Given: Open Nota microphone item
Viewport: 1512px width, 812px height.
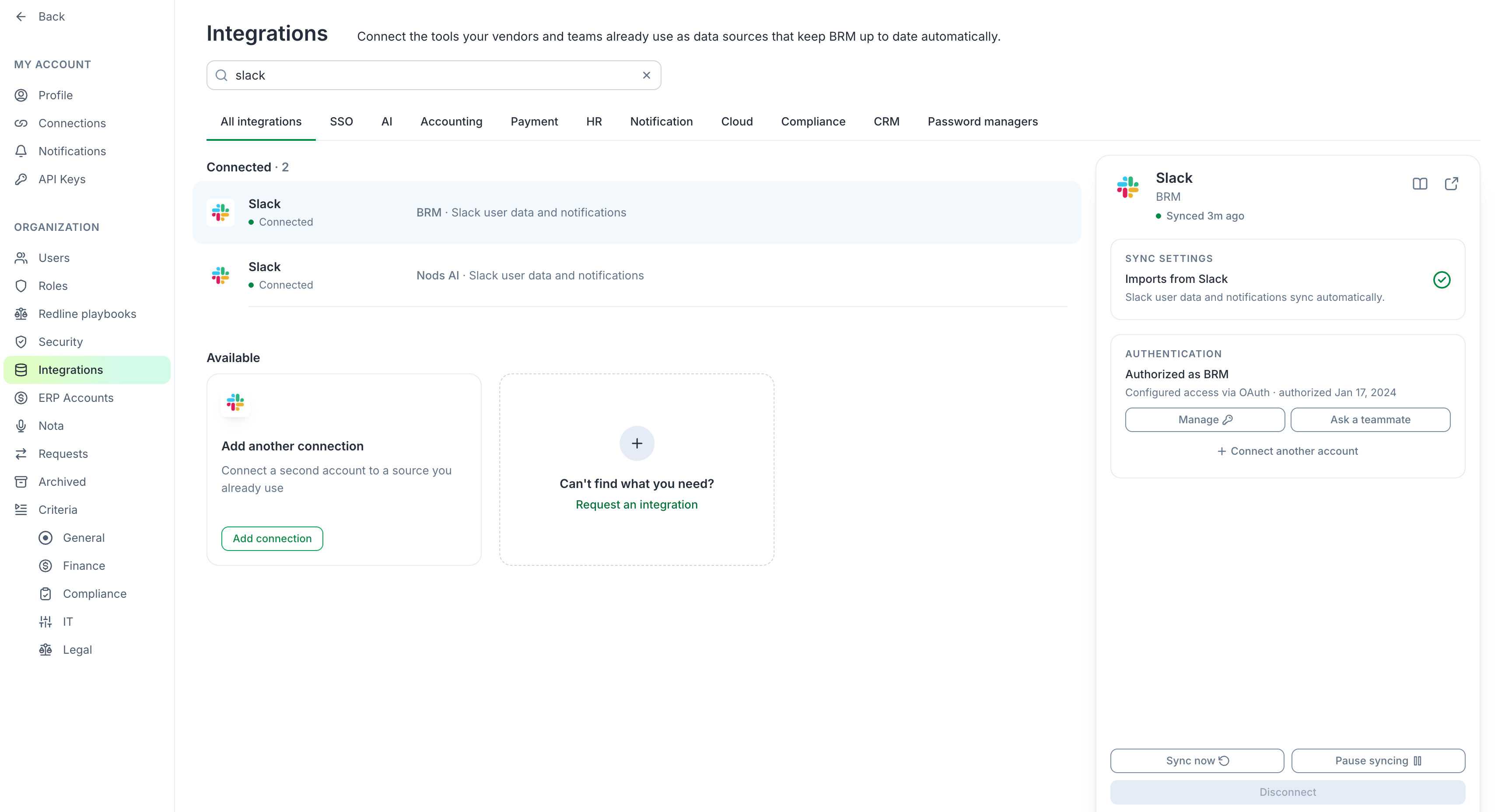Looking at the screenshot, I should pos(87,426).
